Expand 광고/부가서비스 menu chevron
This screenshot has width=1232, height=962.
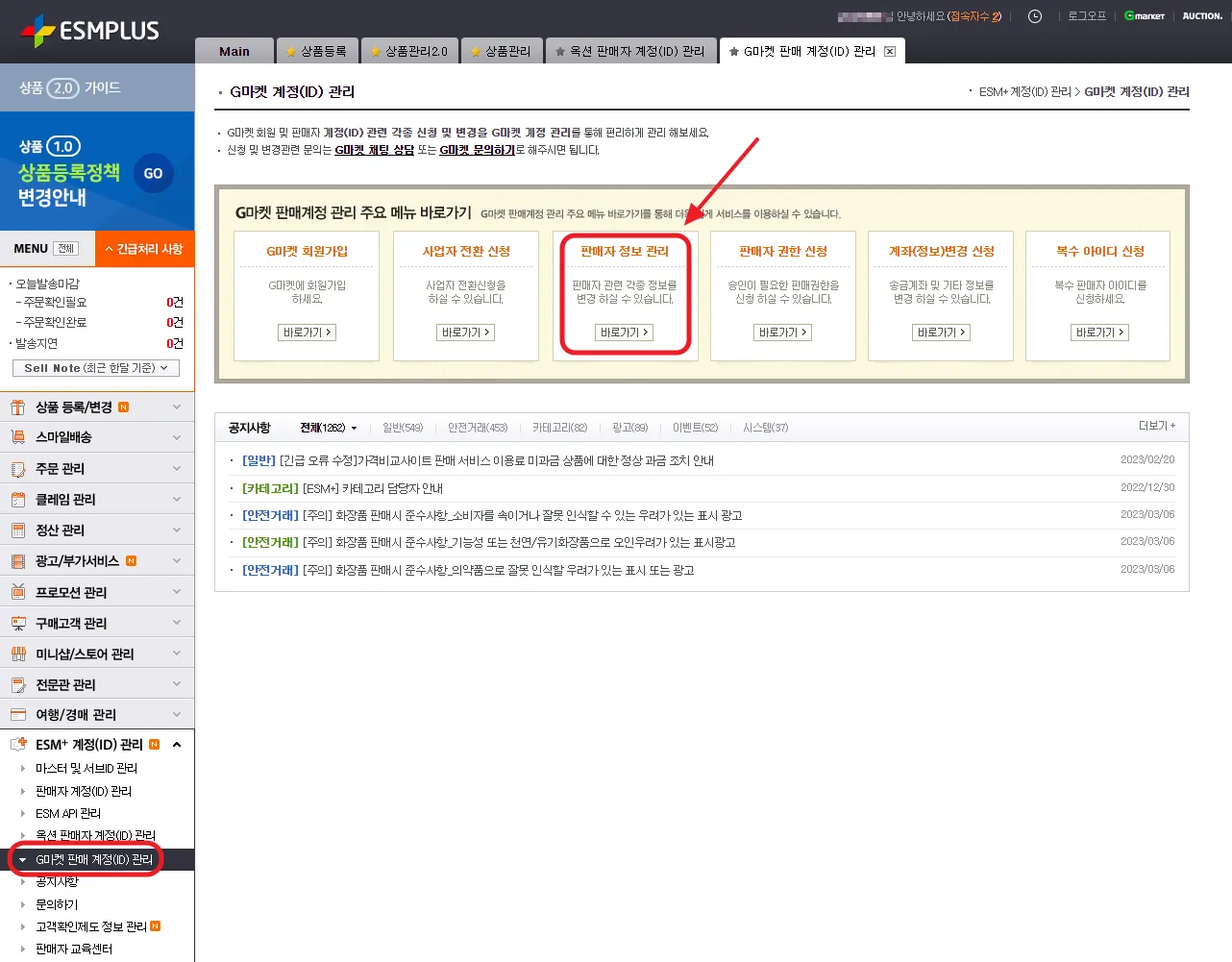click(x=177, y=561)
